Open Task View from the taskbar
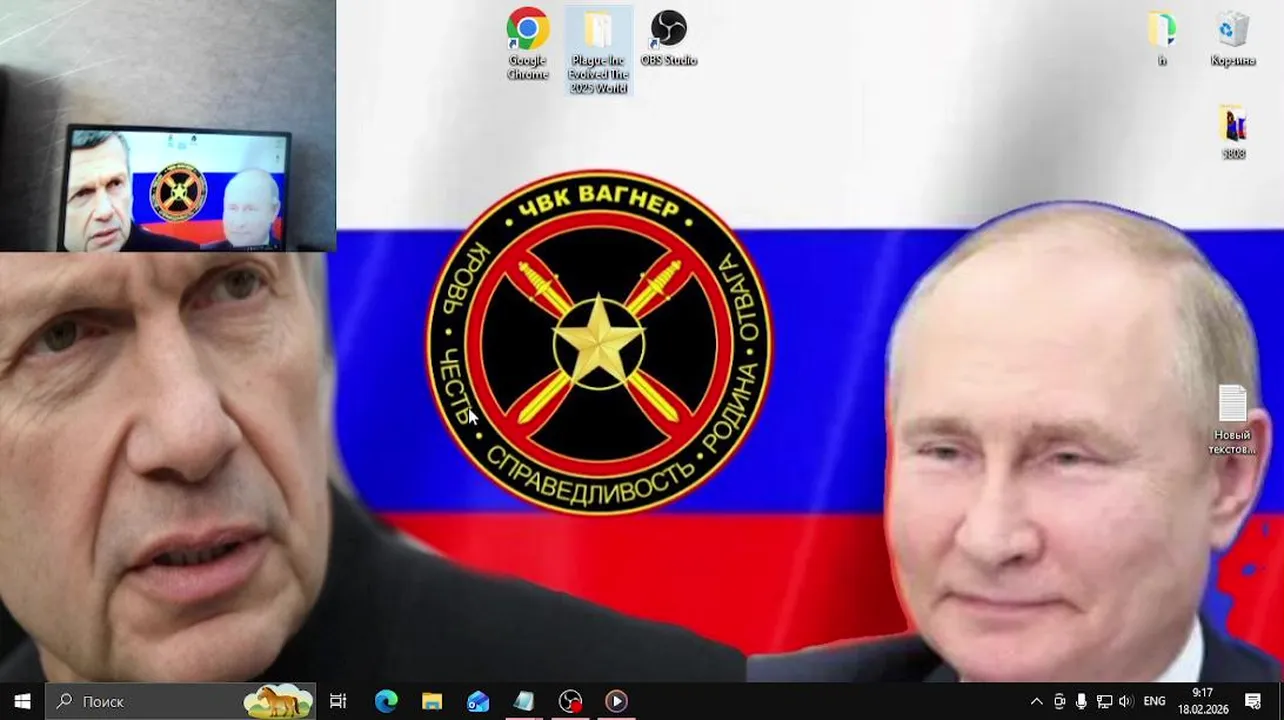 click(338, 701)
